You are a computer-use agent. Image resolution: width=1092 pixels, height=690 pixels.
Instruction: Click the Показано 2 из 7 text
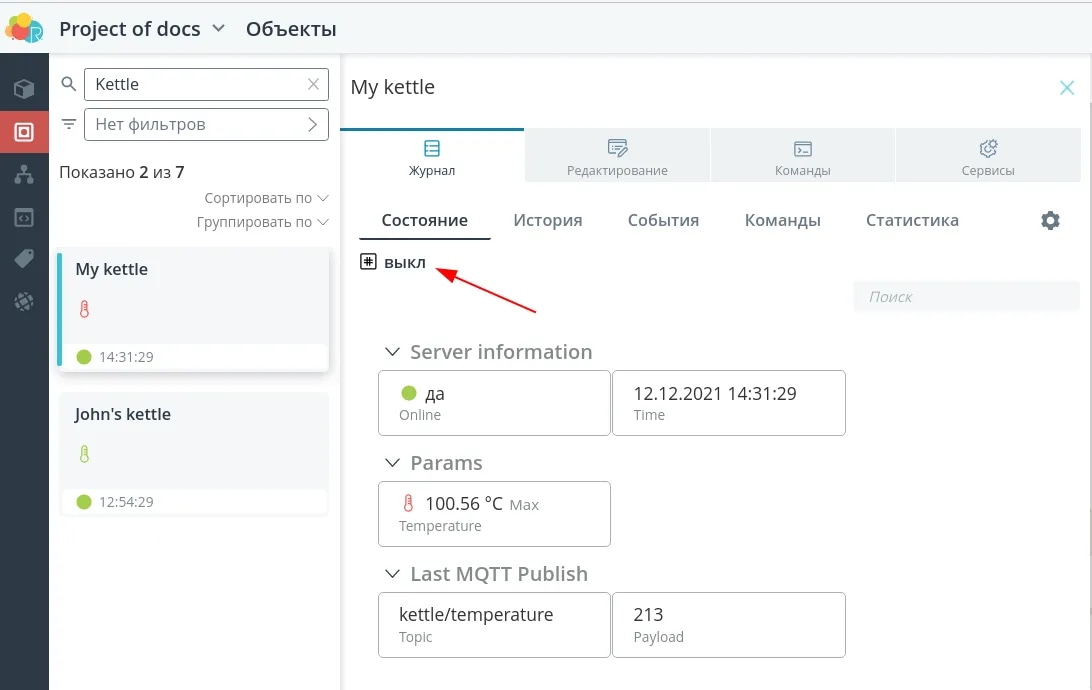tap(122, 172)
